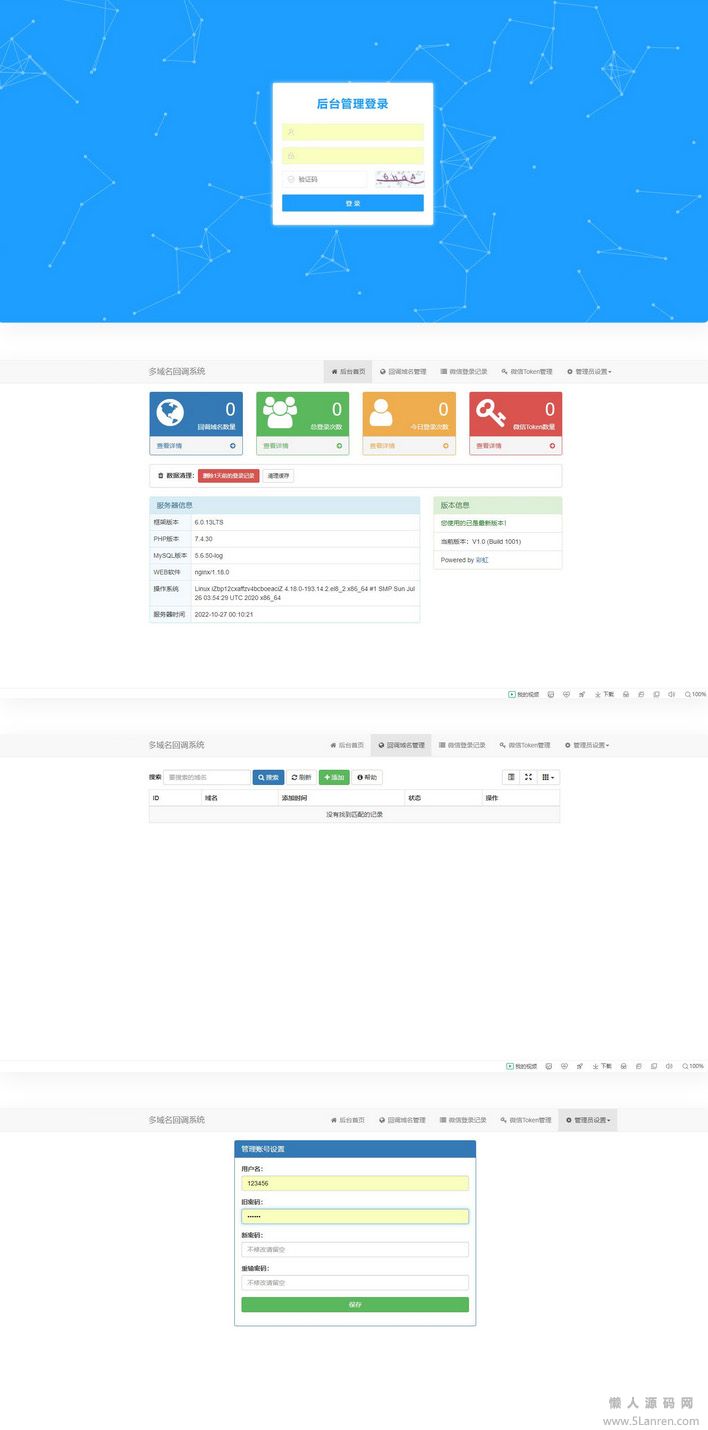The height and width of the screenshot is (1430, 708).
Task: Click arrow circle icon on blue 回调域名数量 card
Action: click(x=233, y=446)
